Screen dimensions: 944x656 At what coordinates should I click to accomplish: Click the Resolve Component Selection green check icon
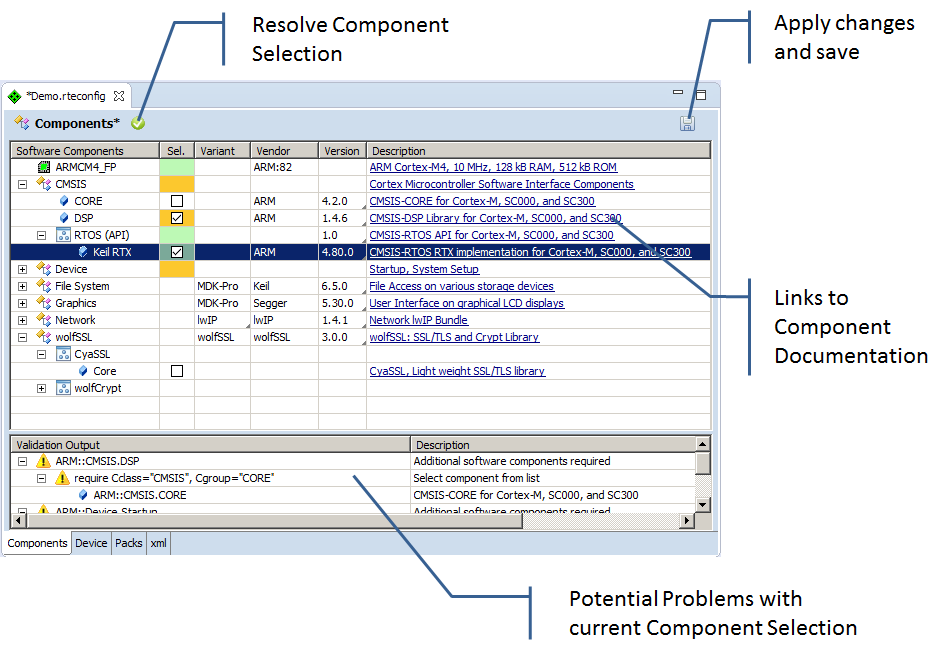138,123
